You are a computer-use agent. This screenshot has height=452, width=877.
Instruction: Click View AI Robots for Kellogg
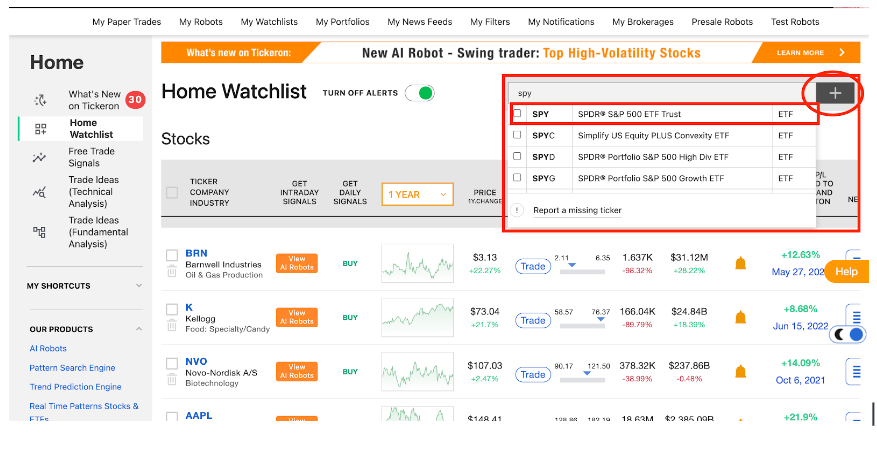click(x=296, y=317)
